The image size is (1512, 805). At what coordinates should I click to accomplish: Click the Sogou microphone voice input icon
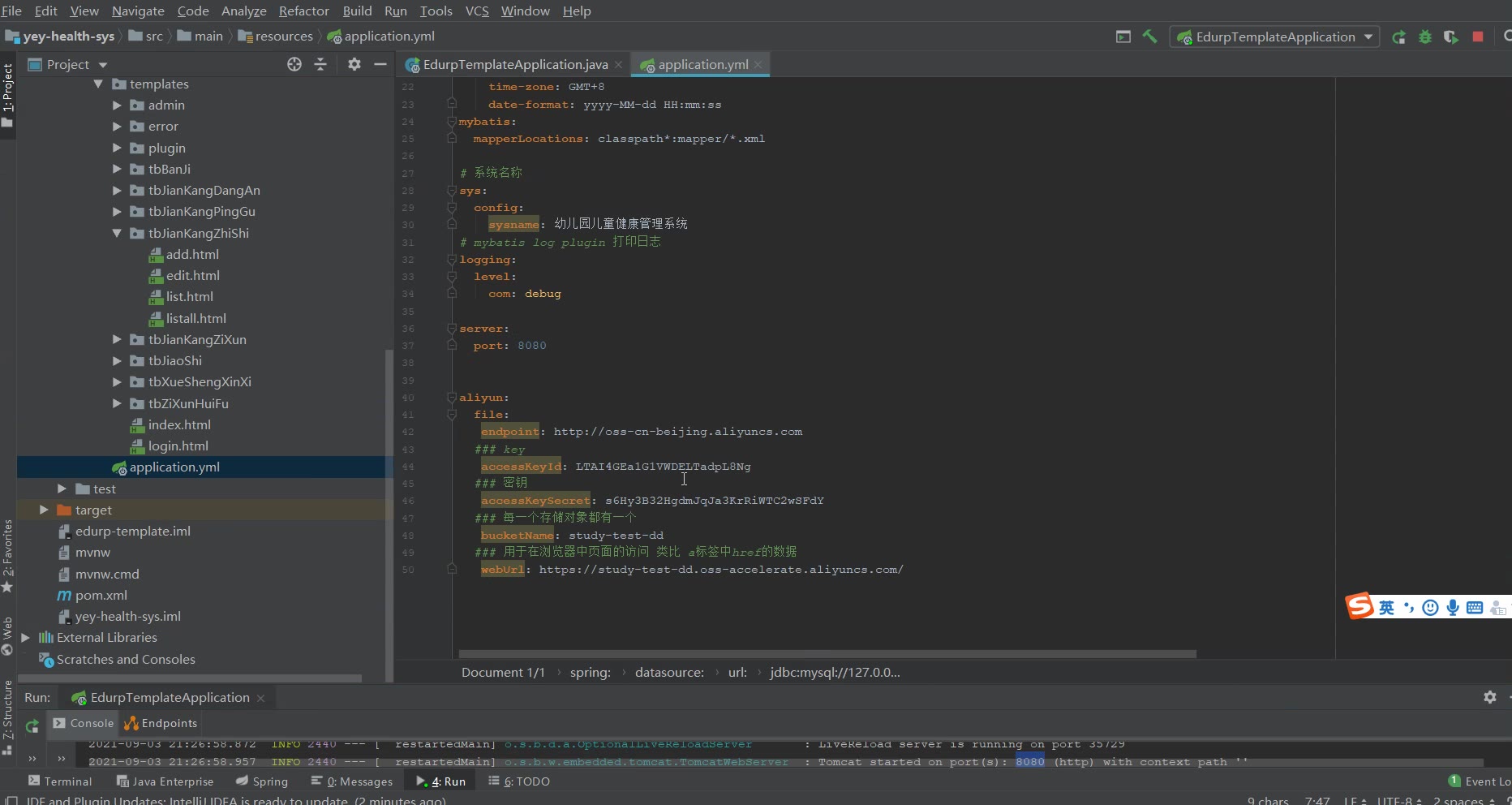pyautogui.click(x=1452, y=608)
